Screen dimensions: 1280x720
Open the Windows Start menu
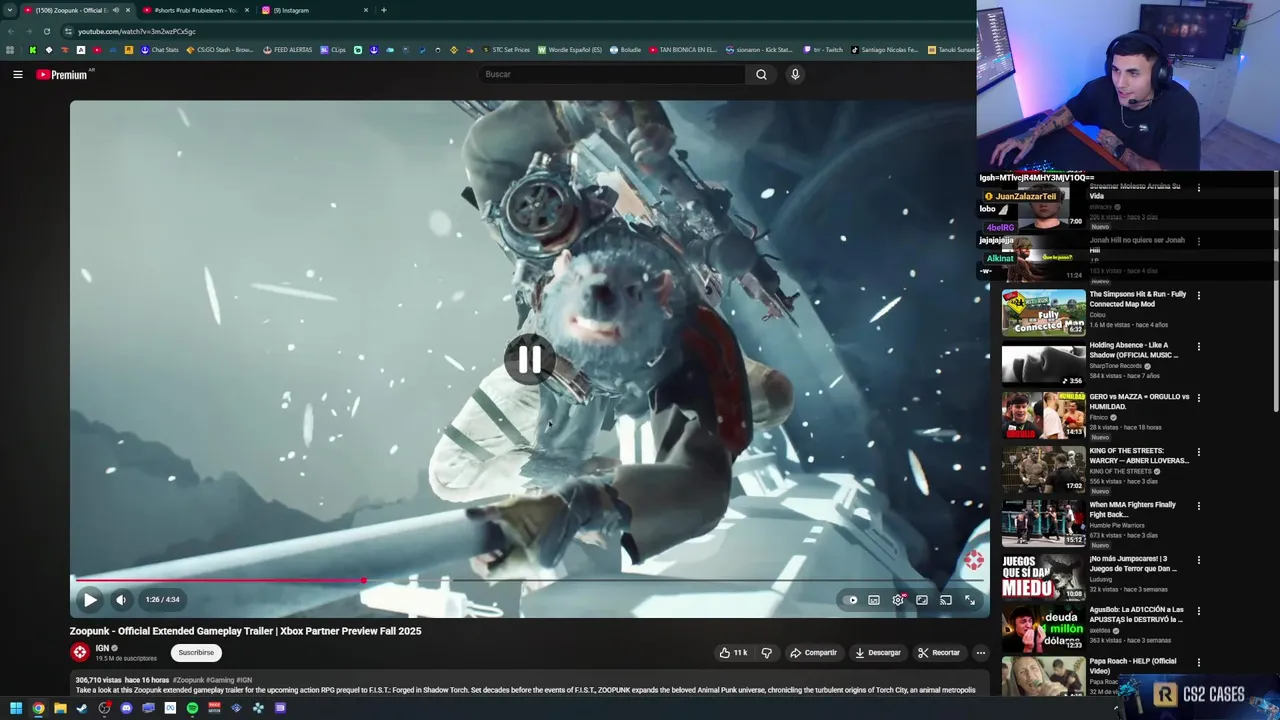pyautogui.click(x=16, y=708)
